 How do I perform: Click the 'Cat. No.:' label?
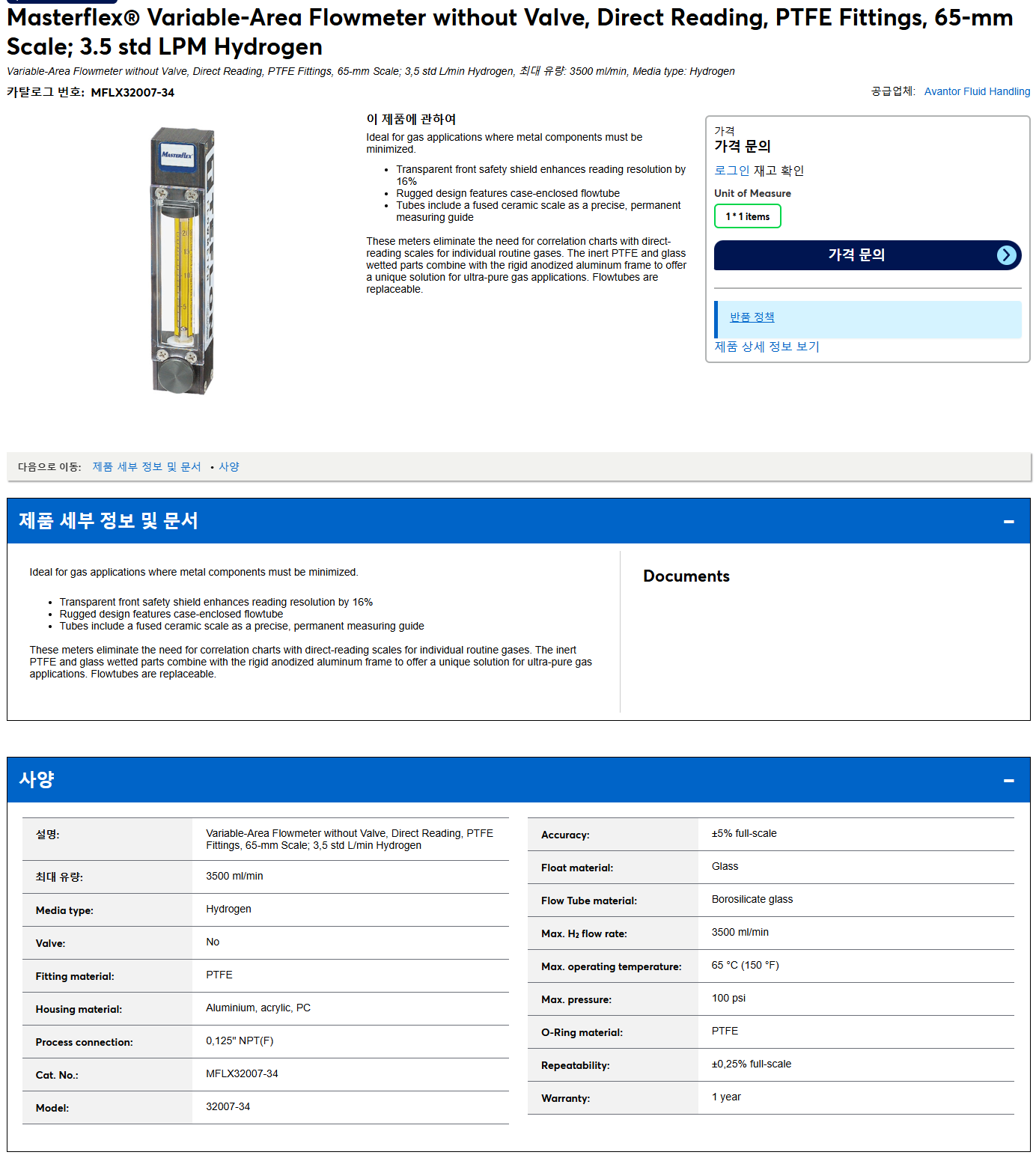click(57, 1075)
